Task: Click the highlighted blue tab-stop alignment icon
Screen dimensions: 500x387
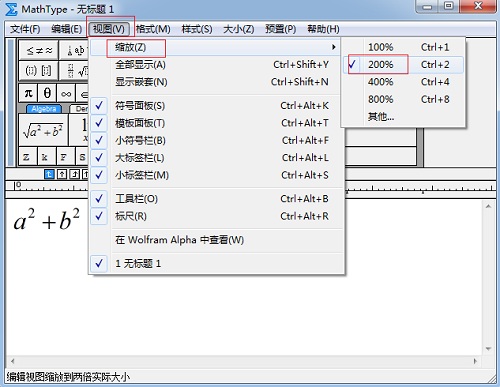Action: [49, 174]
